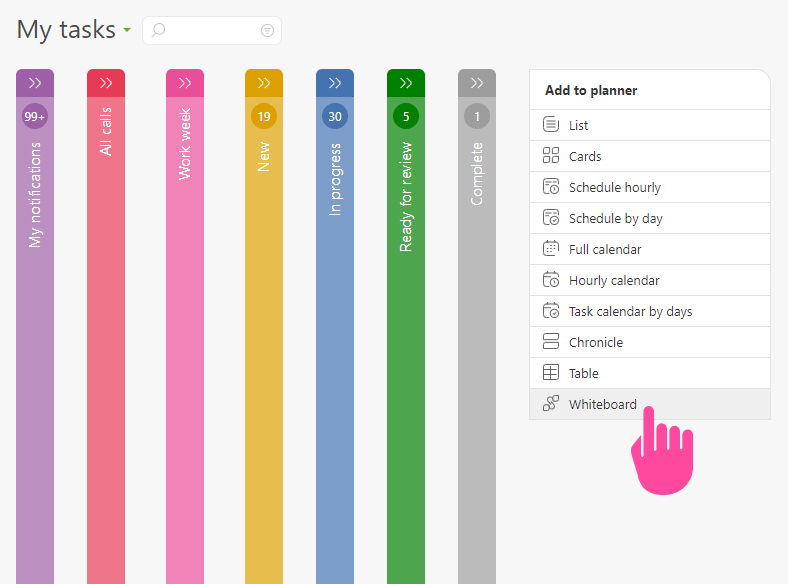Click the Whiteboard icon

click(550, 404)
